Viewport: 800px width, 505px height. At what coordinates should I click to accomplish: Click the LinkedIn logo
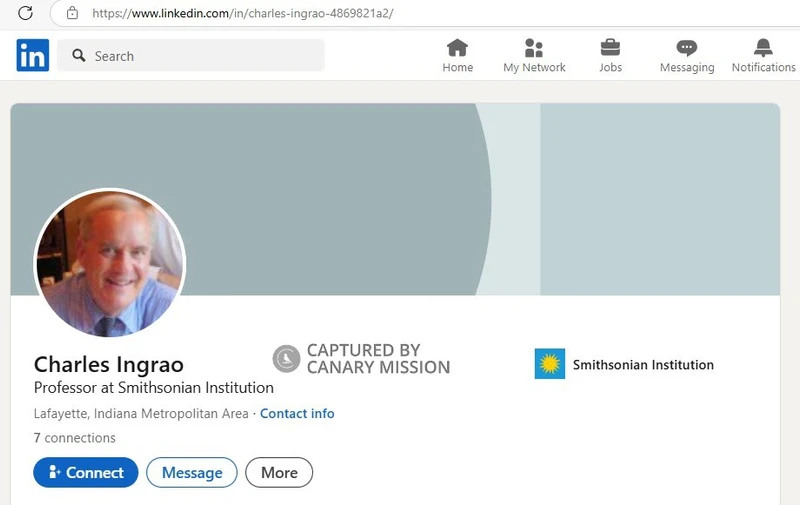pyautogui.click(x=32, y=56)
